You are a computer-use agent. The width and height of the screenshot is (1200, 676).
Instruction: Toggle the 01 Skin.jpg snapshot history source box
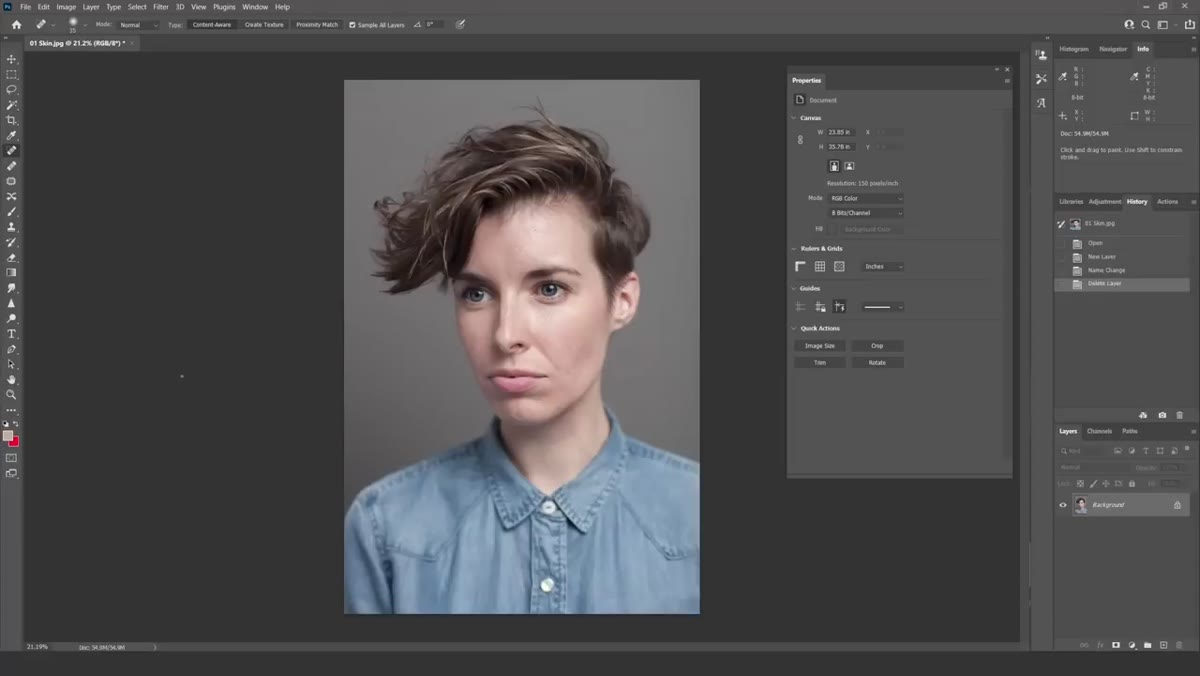pos(1061,224)
